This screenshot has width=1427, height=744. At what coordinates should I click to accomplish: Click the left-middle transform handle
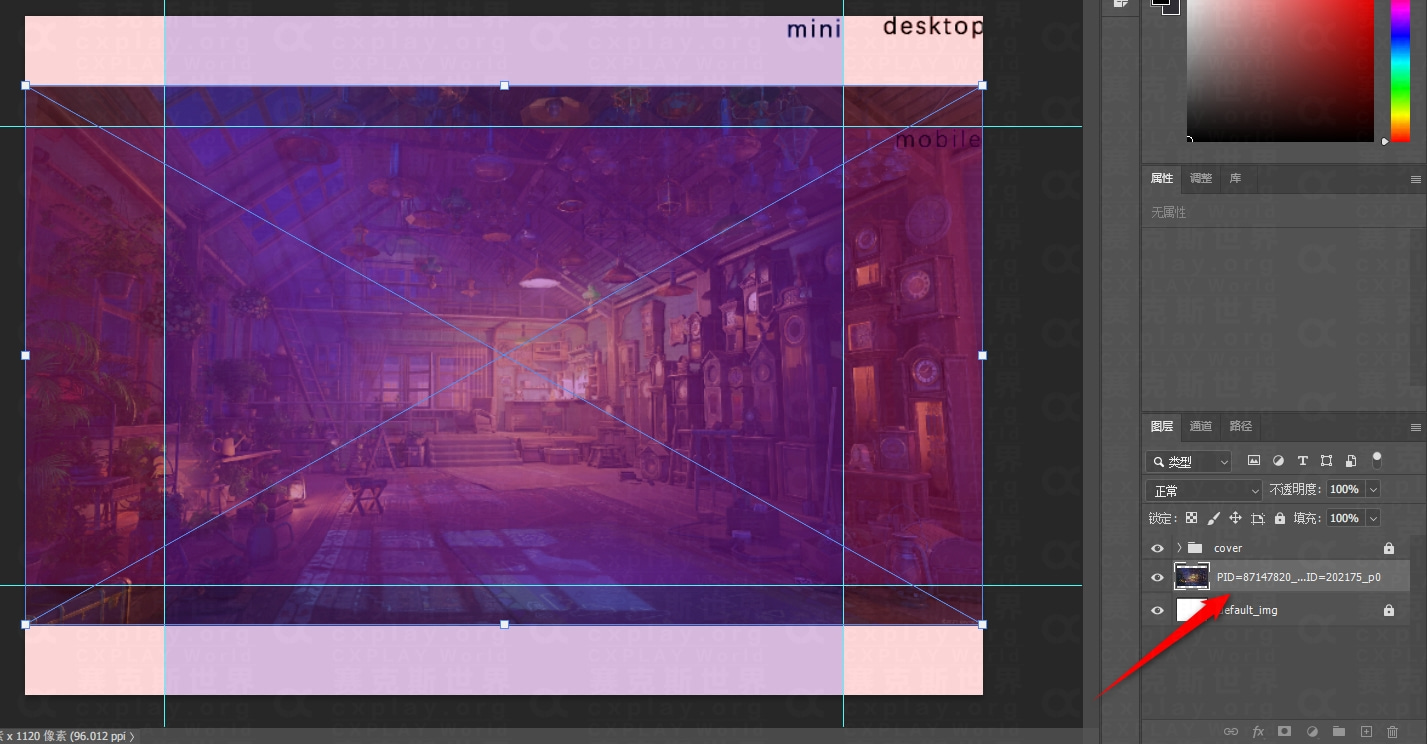coord(25,355)
